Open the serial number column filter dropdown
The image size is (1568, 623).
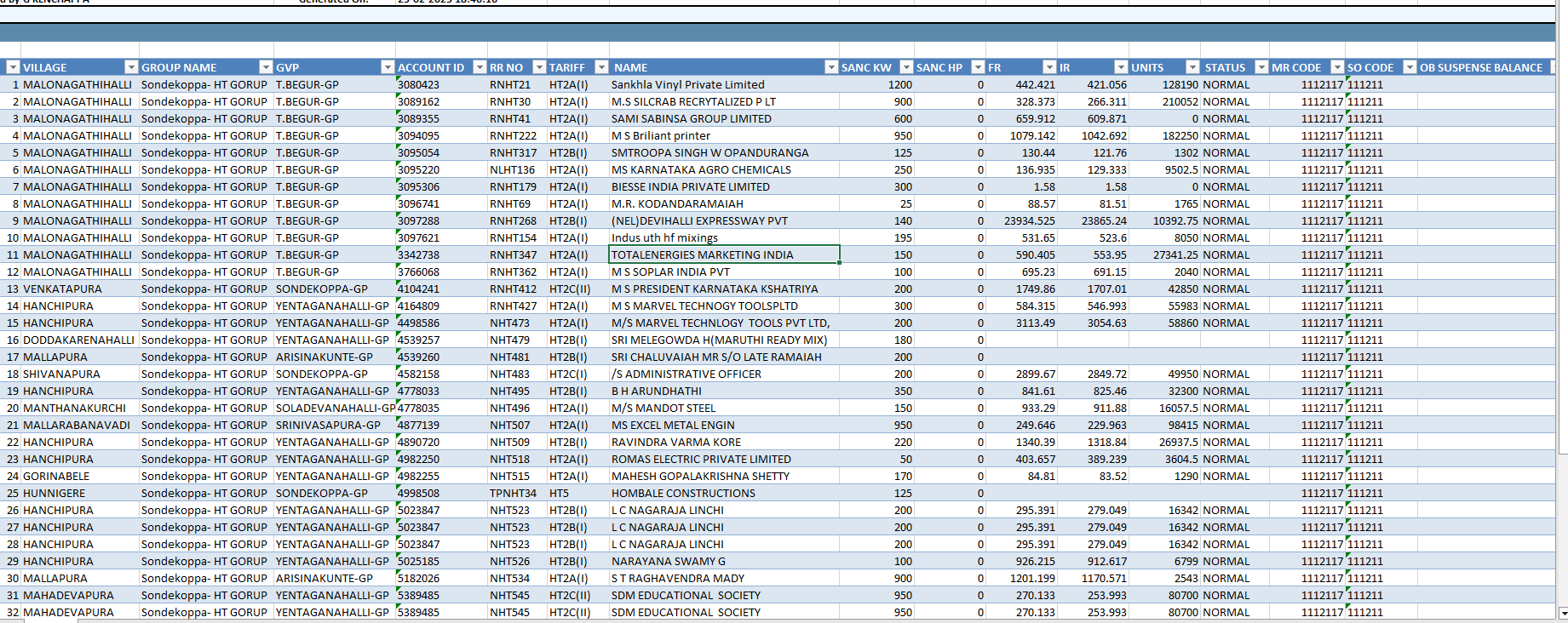pyautogui.click(x=13, y=67)
